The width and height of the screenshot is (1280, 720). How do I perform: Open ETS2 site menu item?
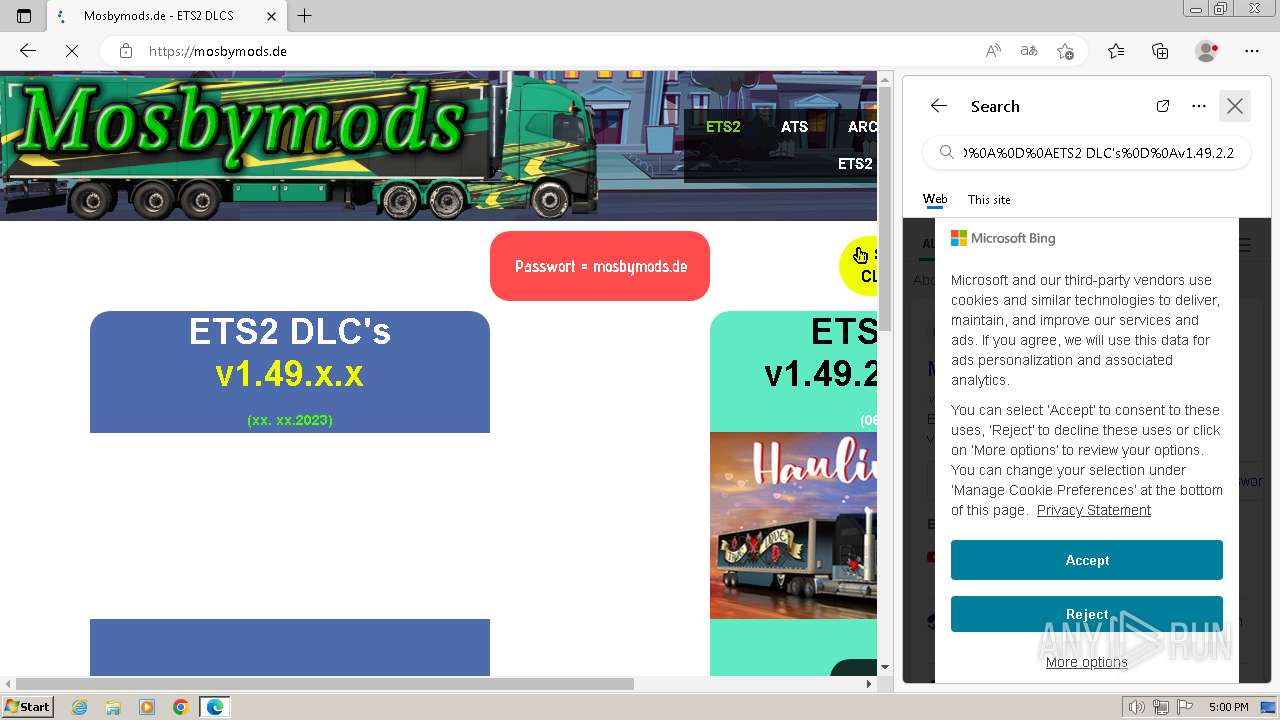click(723, 127)
